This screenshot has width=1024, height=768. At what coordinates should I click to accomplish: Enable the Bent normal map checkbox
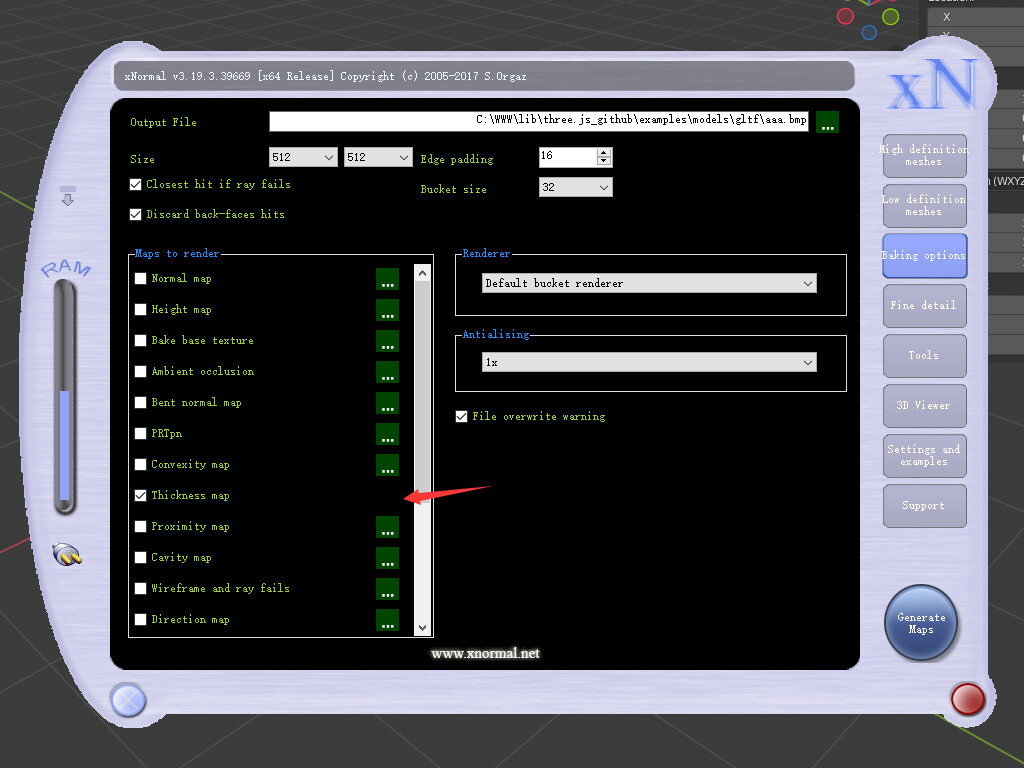click(140, 403)
